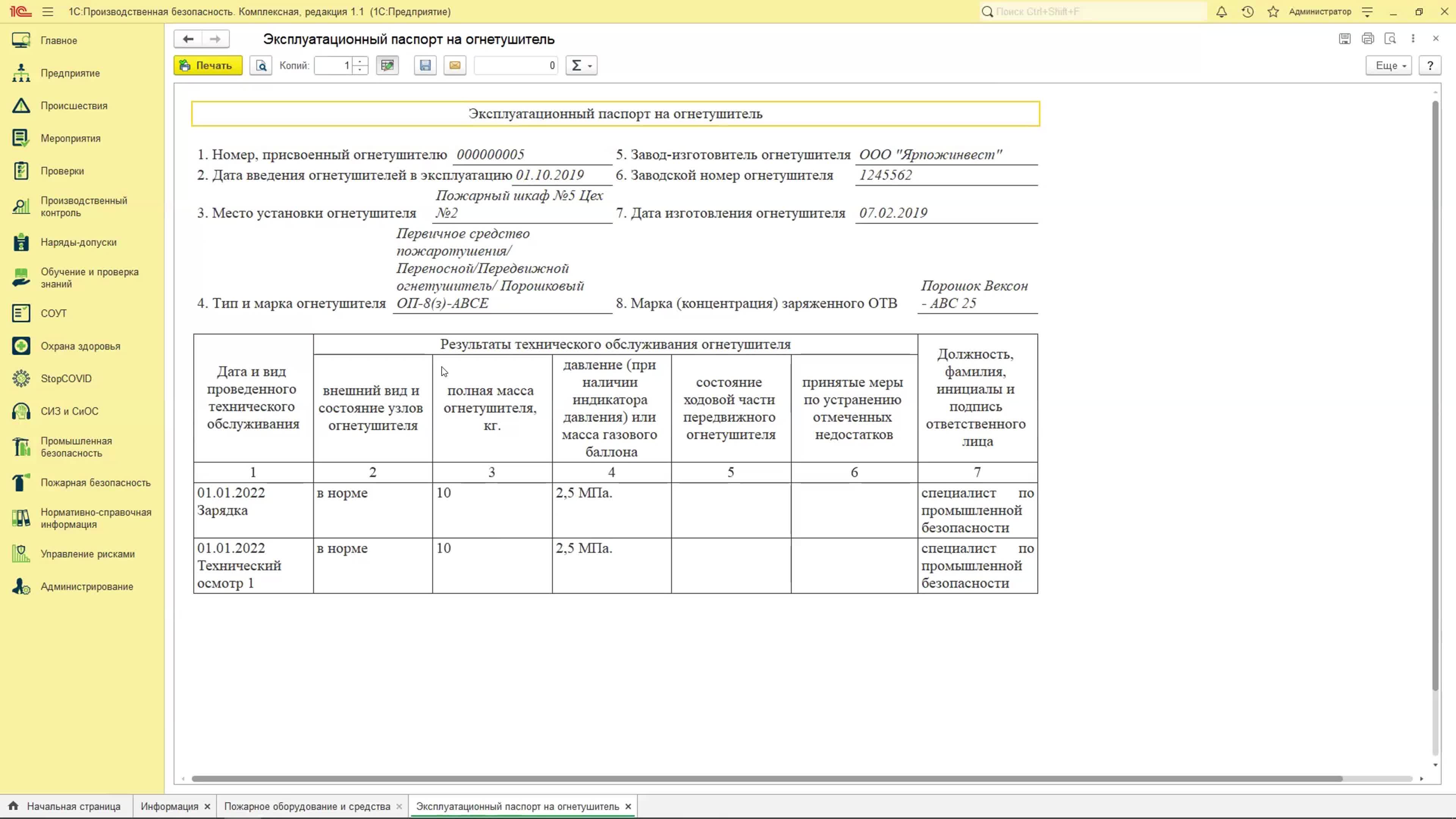
Task: Select cell 01.01.2022 Технический осмотр 1
Action: pyautogui.click(x=253, y=565)
